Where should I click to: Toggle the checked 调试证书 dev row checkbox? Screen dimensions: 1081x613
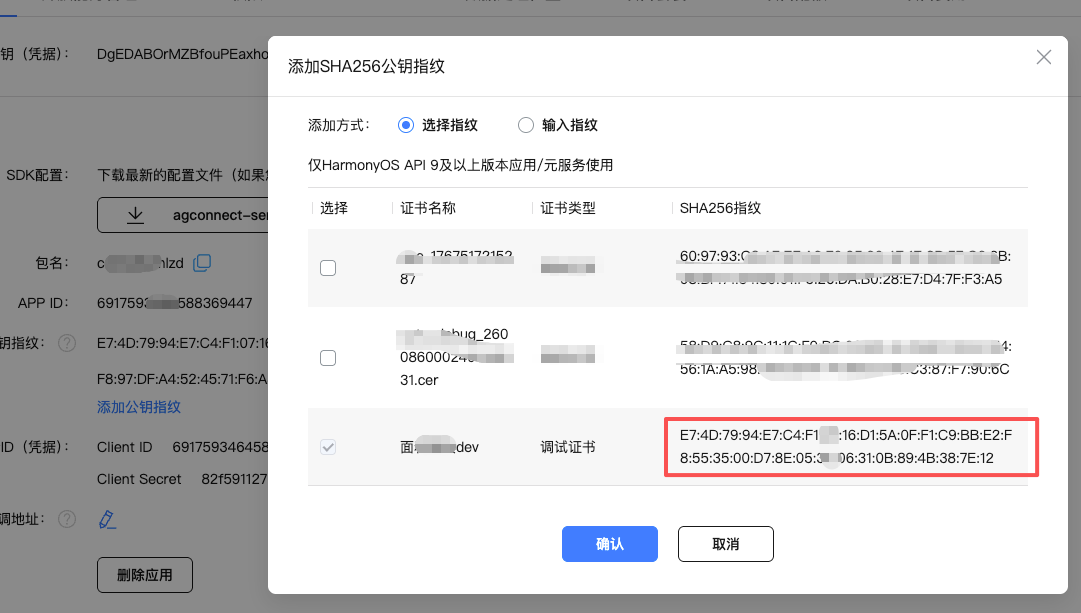(328, 447)
